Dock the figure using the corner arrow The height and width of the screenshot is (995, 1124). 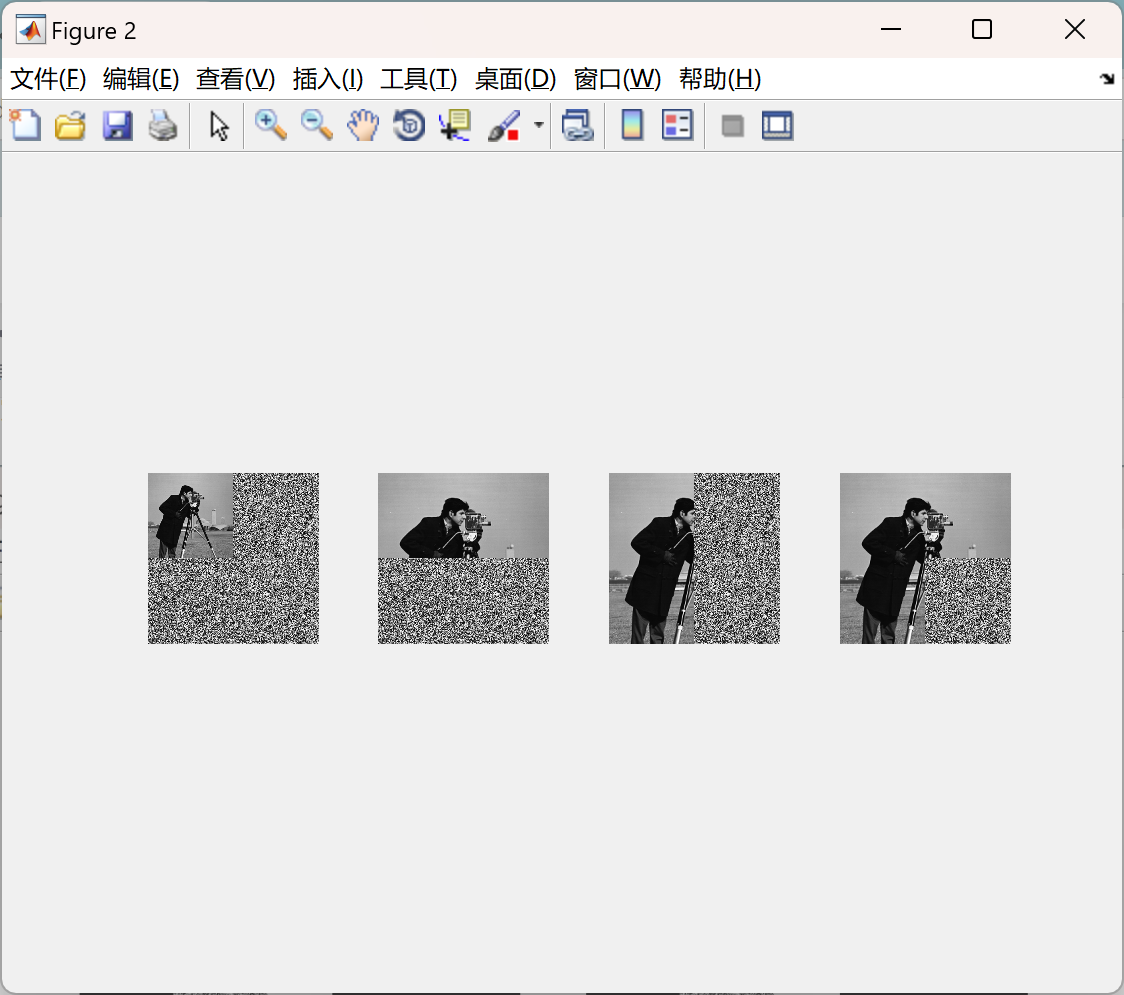(x=1108, y=79)
